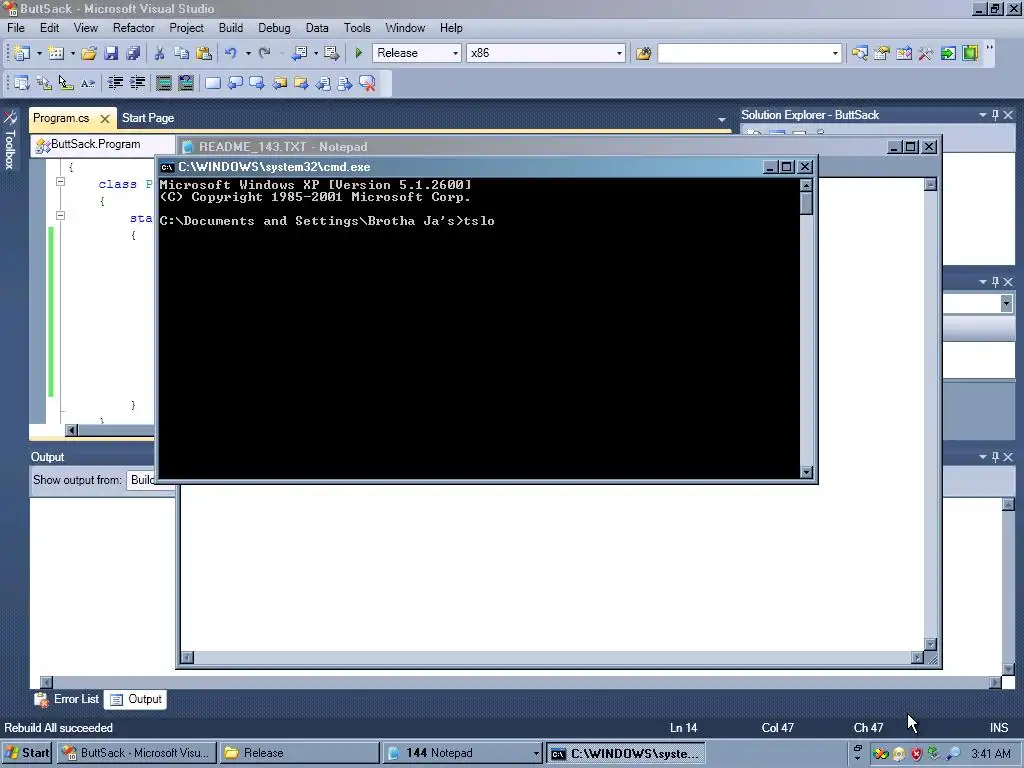Image resolution: width=1024 pixels, height=768 pixels.
Task: Open Solution Explorer window position menu arrow
Action: pos(983,115)
